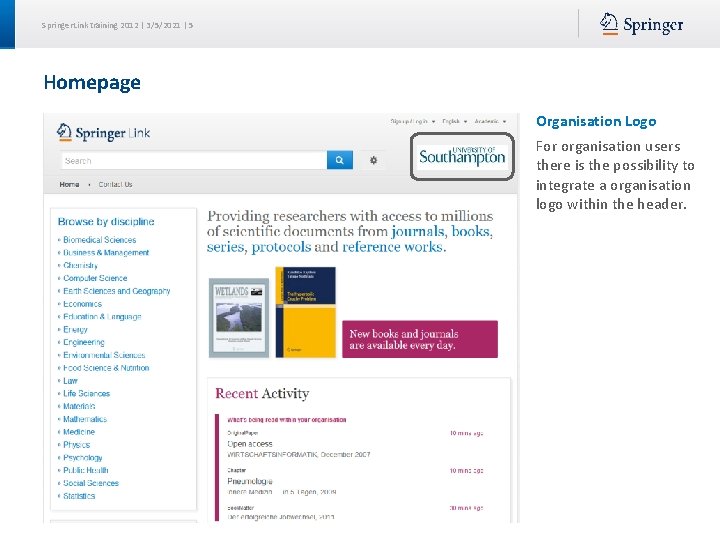Browse Environmental Sciences discipline

[104, 355]
